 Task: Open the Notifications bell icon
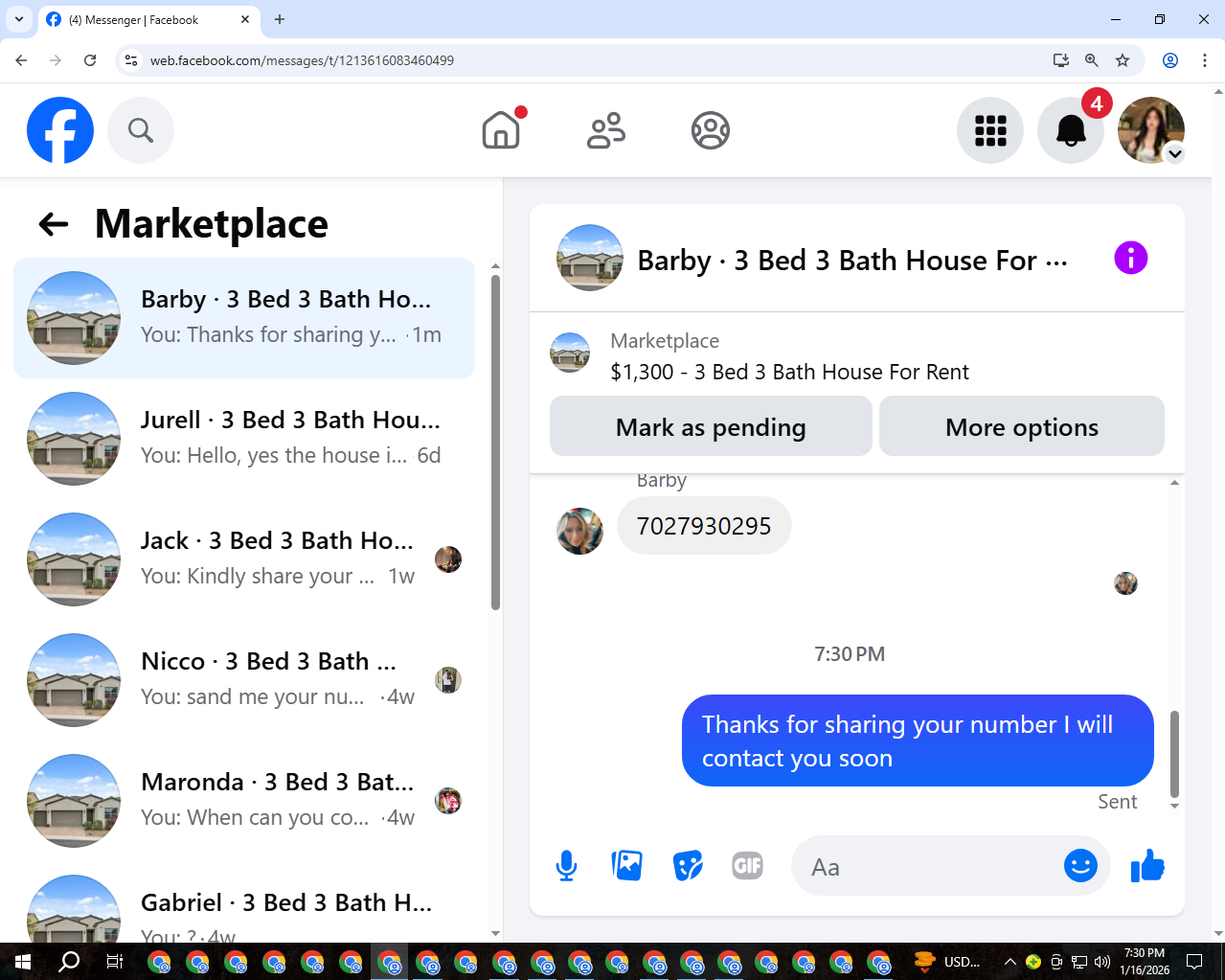point(1071,130)
